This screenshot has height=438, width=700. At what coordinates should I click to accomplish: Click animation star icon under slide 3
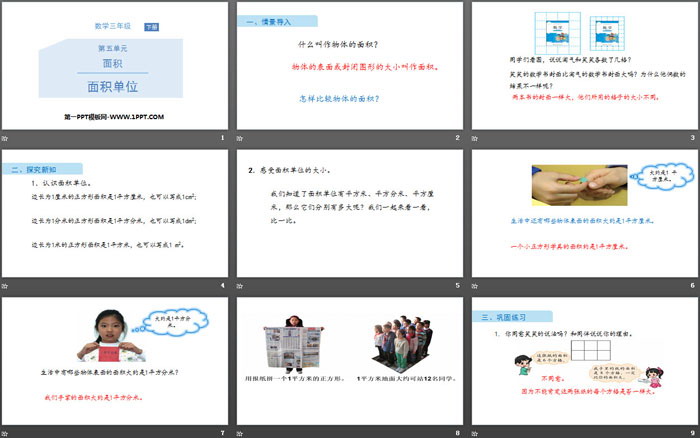pyautogui.click(x=475, y=138)
